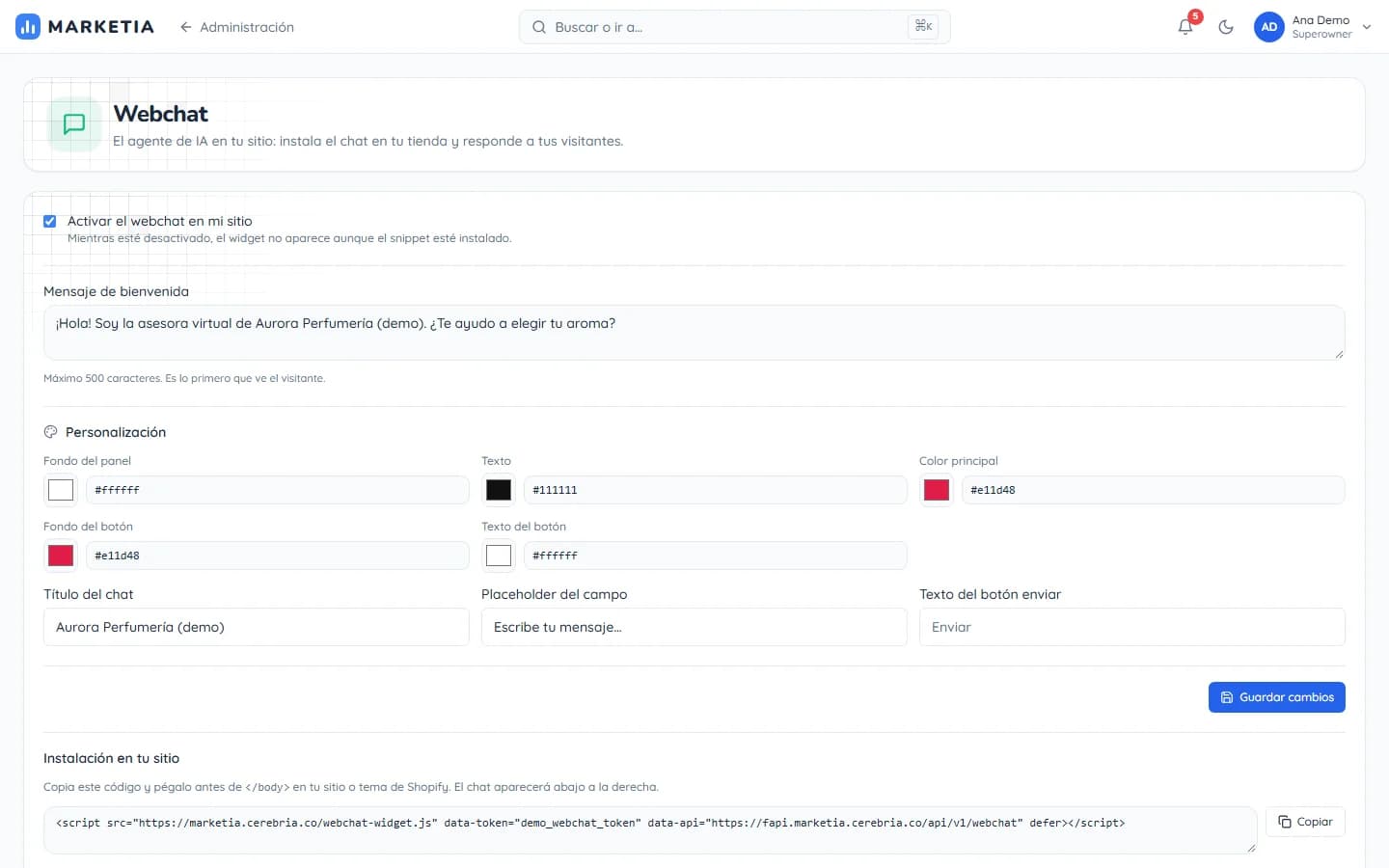Save with Guardar cambios button
This screenshot has width=1389, height=868.
coord(1276,697)
